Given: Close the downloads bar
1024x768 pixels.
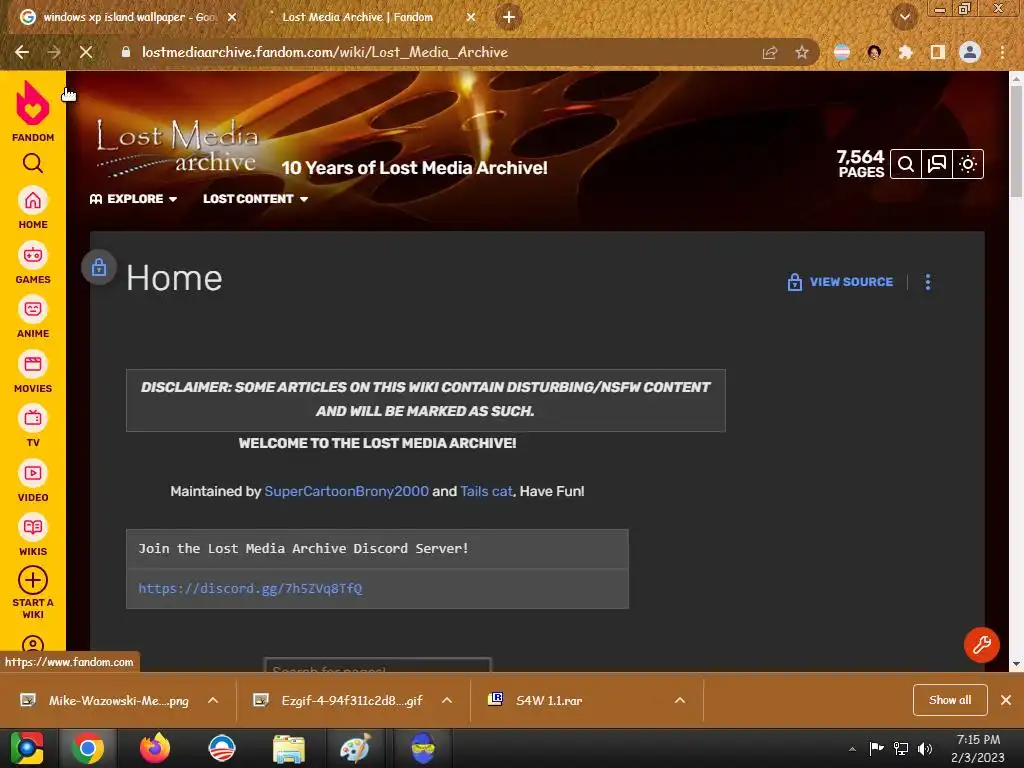Looking at the screenshot, I should [x=1006, y=700].
